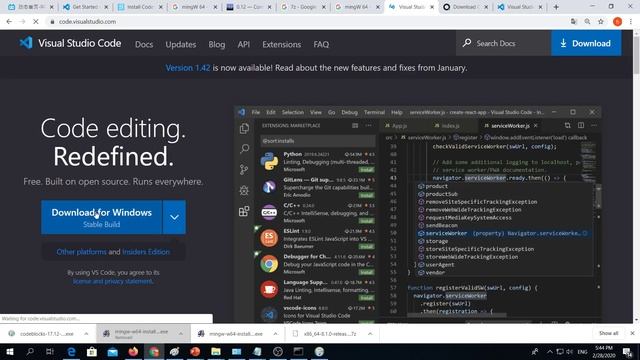This screenshot has width=640, height=360.
Task: Open File Explorer from the taskbar
Action: pyautogui.click(x=216, y=351)
